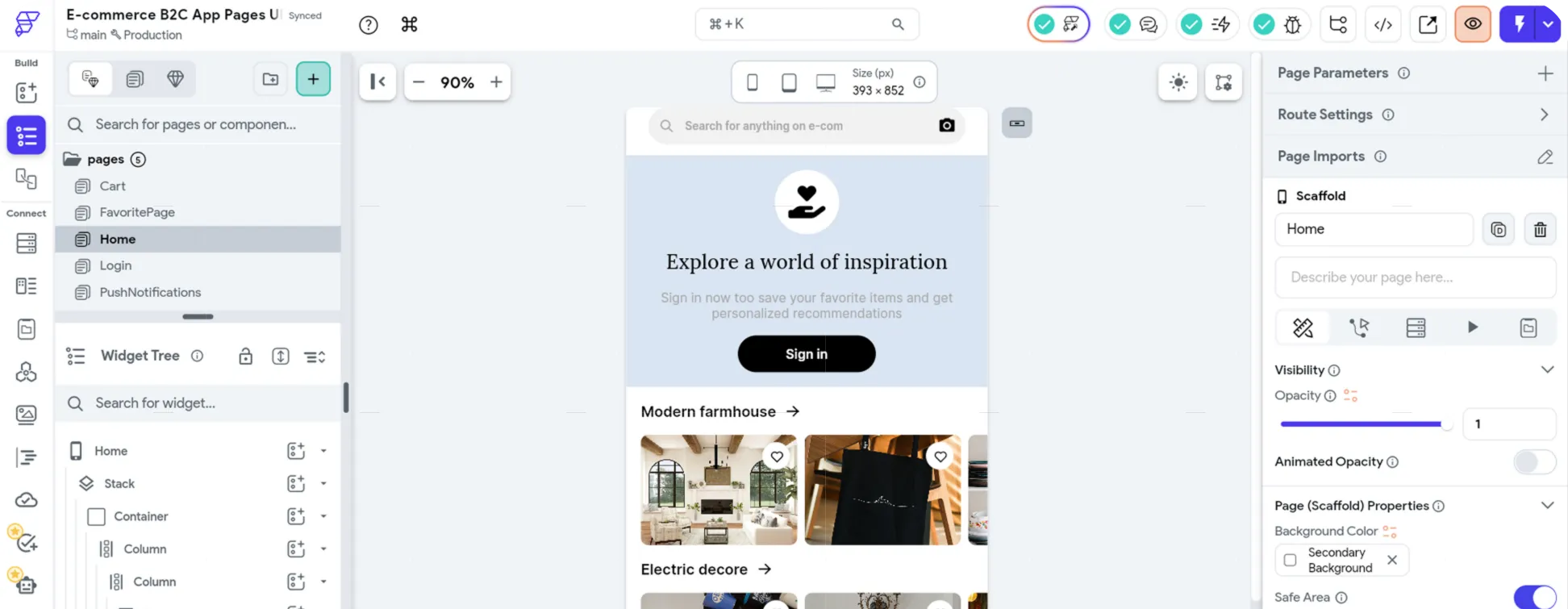Open AI agent robot icon in sidebar
Screen dimensions: 1568x609
pos(26,585)
